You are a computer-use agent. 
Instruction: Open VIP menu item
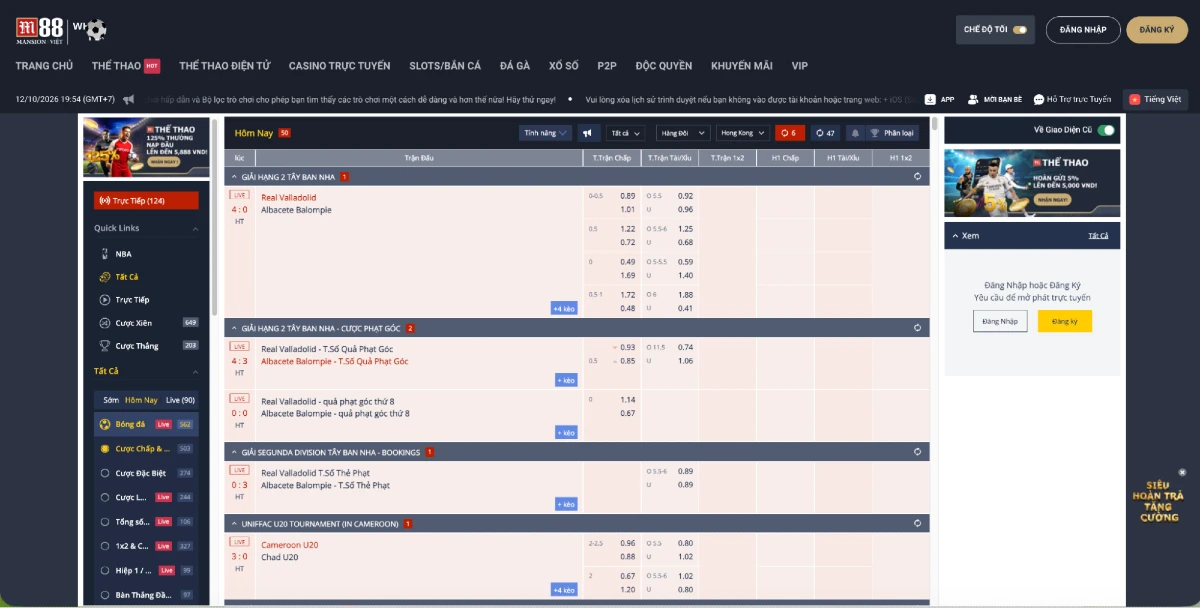click(x=799, y=66)
